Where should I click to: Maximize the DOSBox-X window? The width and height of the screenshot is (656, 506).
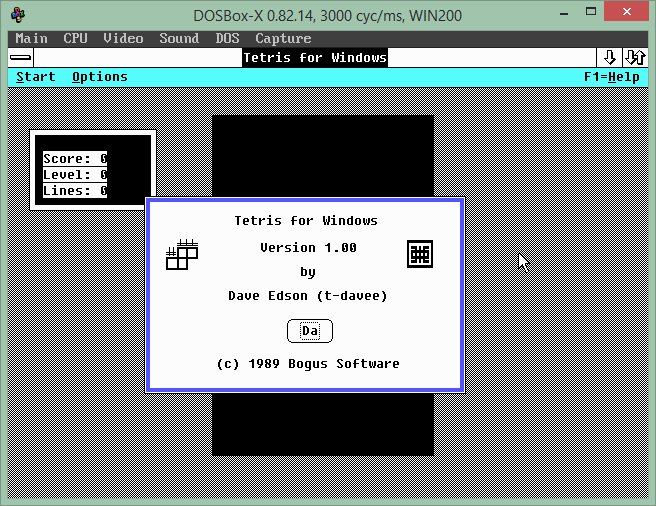coord(591,12)
